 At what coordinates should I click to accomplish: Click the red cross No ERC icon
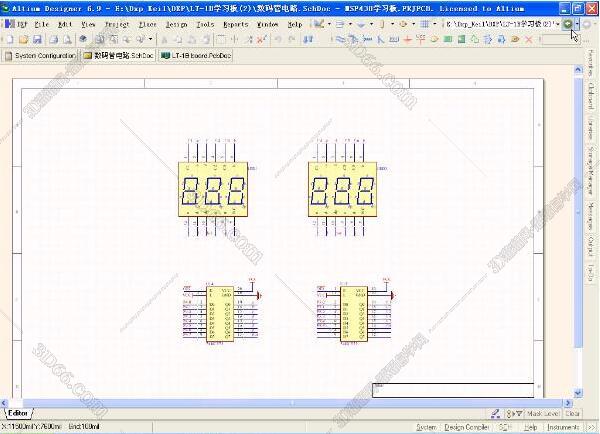pos(261,39)
